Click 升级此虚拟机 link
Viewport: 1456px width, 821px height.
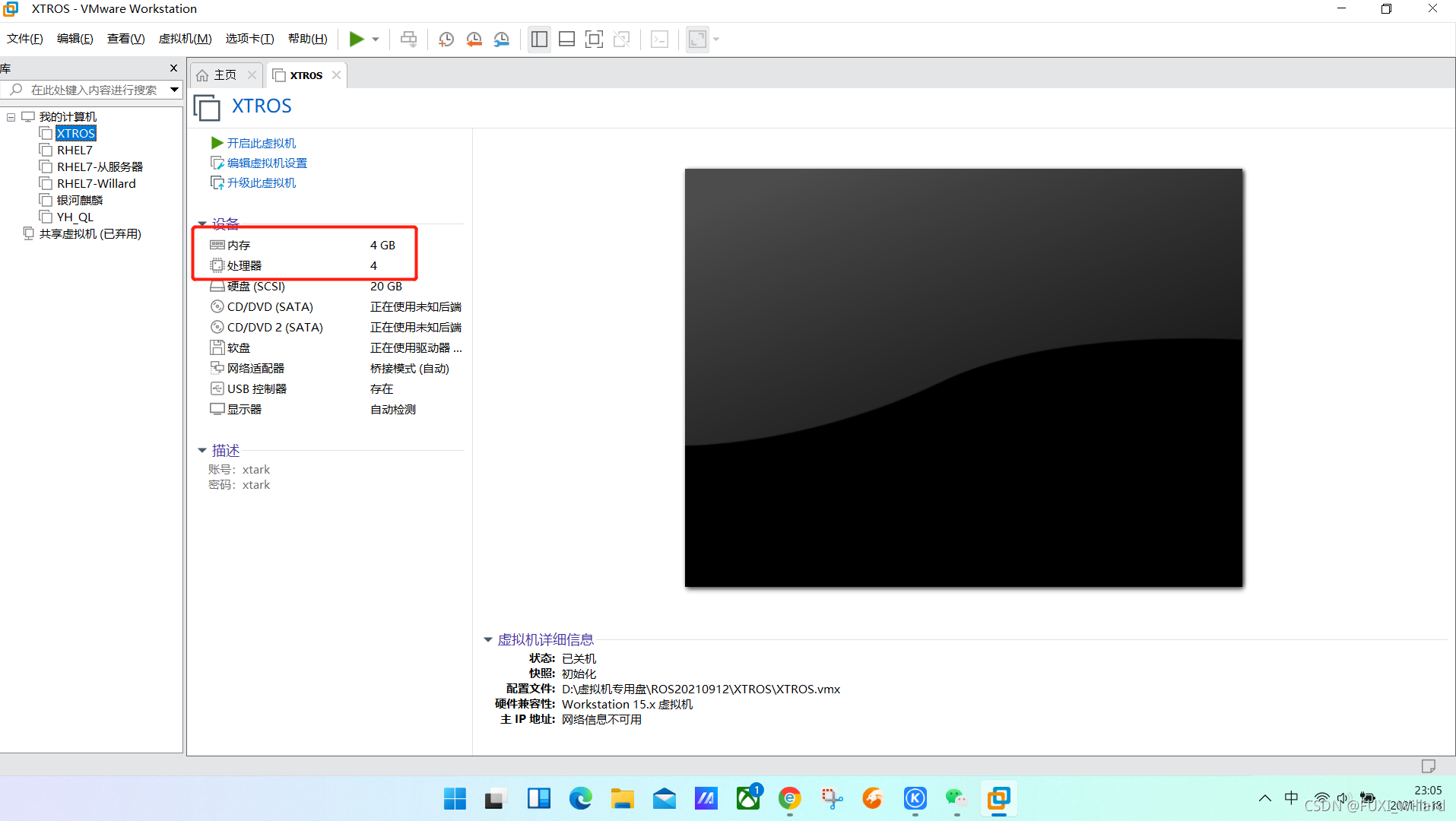pos(262,182)
